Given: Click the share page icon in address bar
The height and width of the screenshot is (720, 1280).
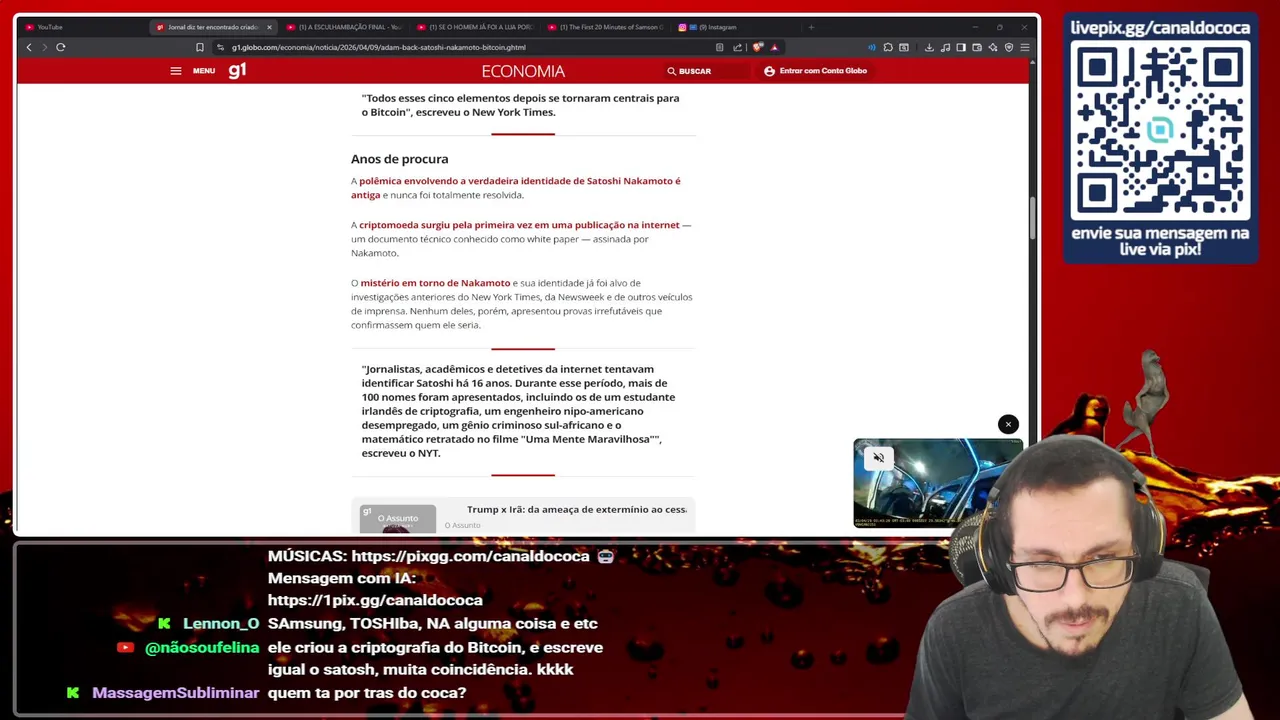Looking at the screenshot, I should [x=738, y=47].
